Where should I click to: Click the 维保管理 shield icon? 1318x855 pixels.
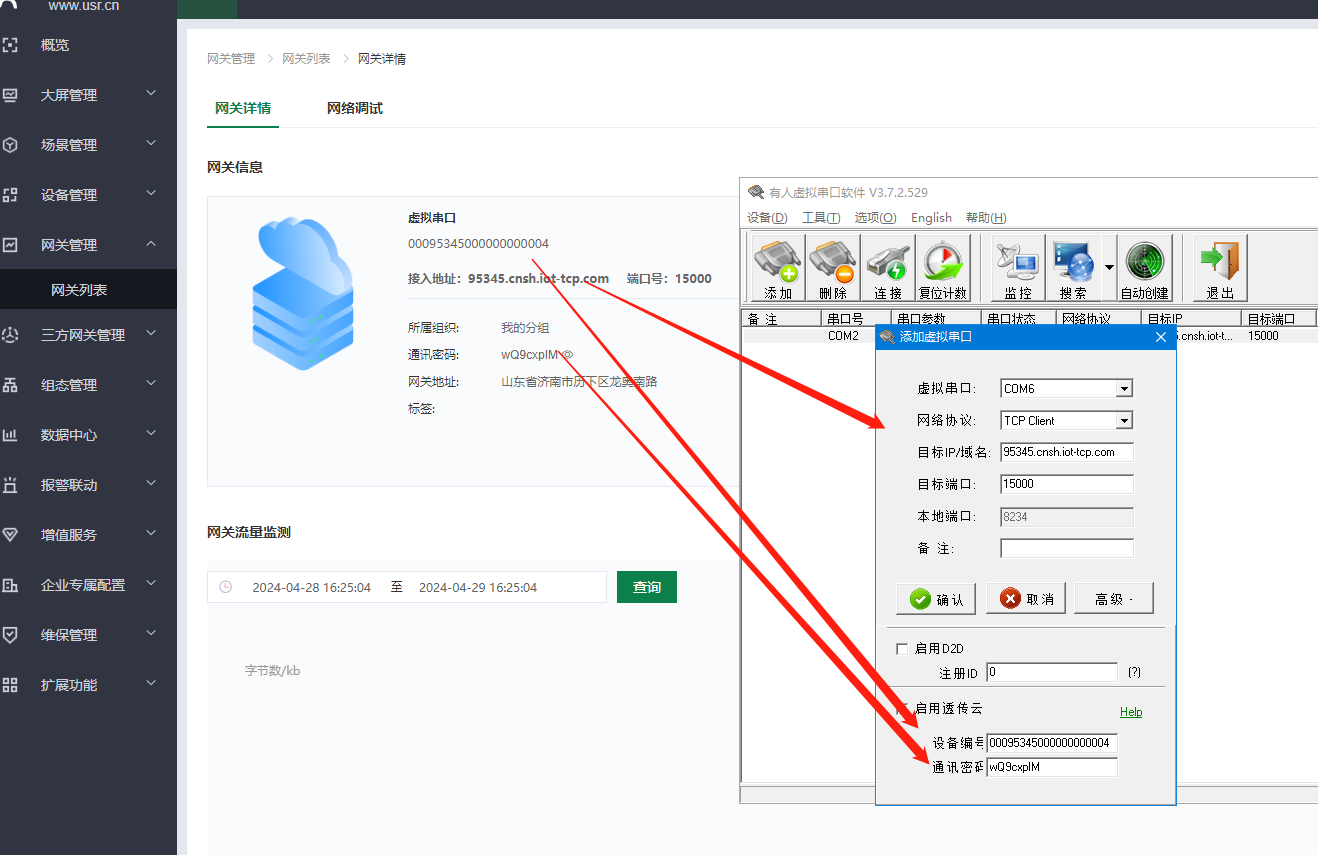pyautogui.click(x=10, y=635)
